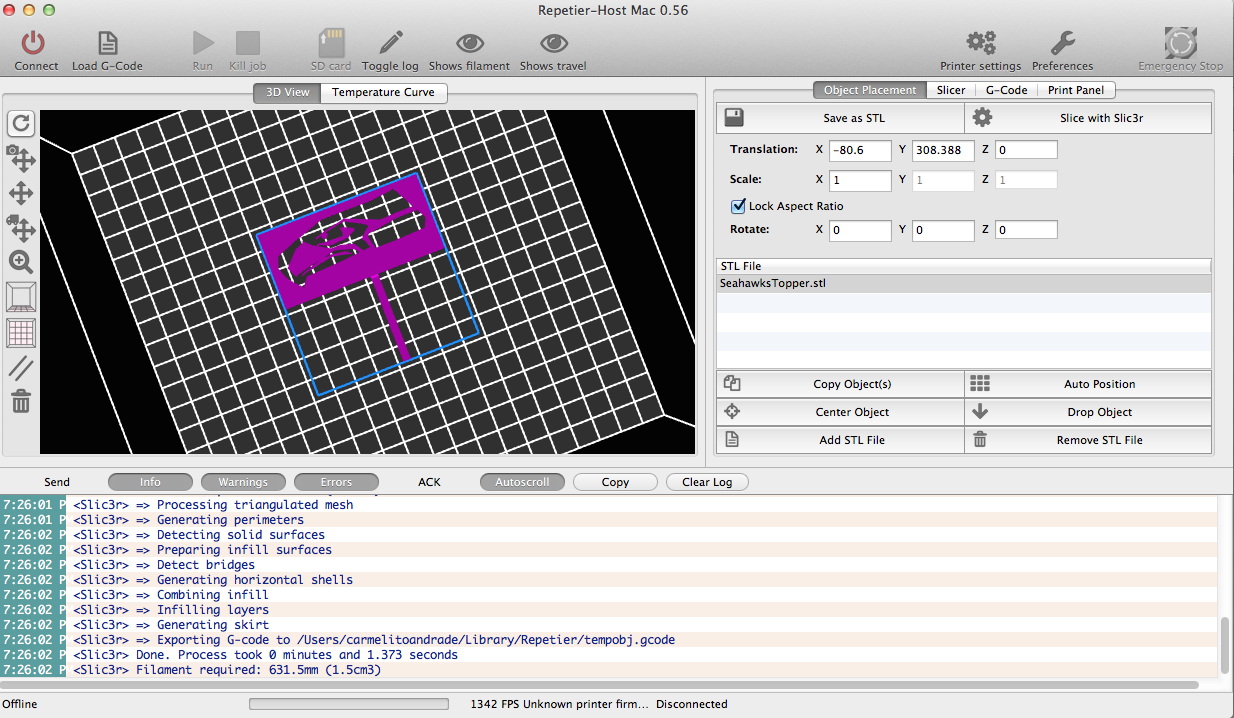Toggle Autoscroll for the log
The image size is (1234, 718).
[522, 482]
